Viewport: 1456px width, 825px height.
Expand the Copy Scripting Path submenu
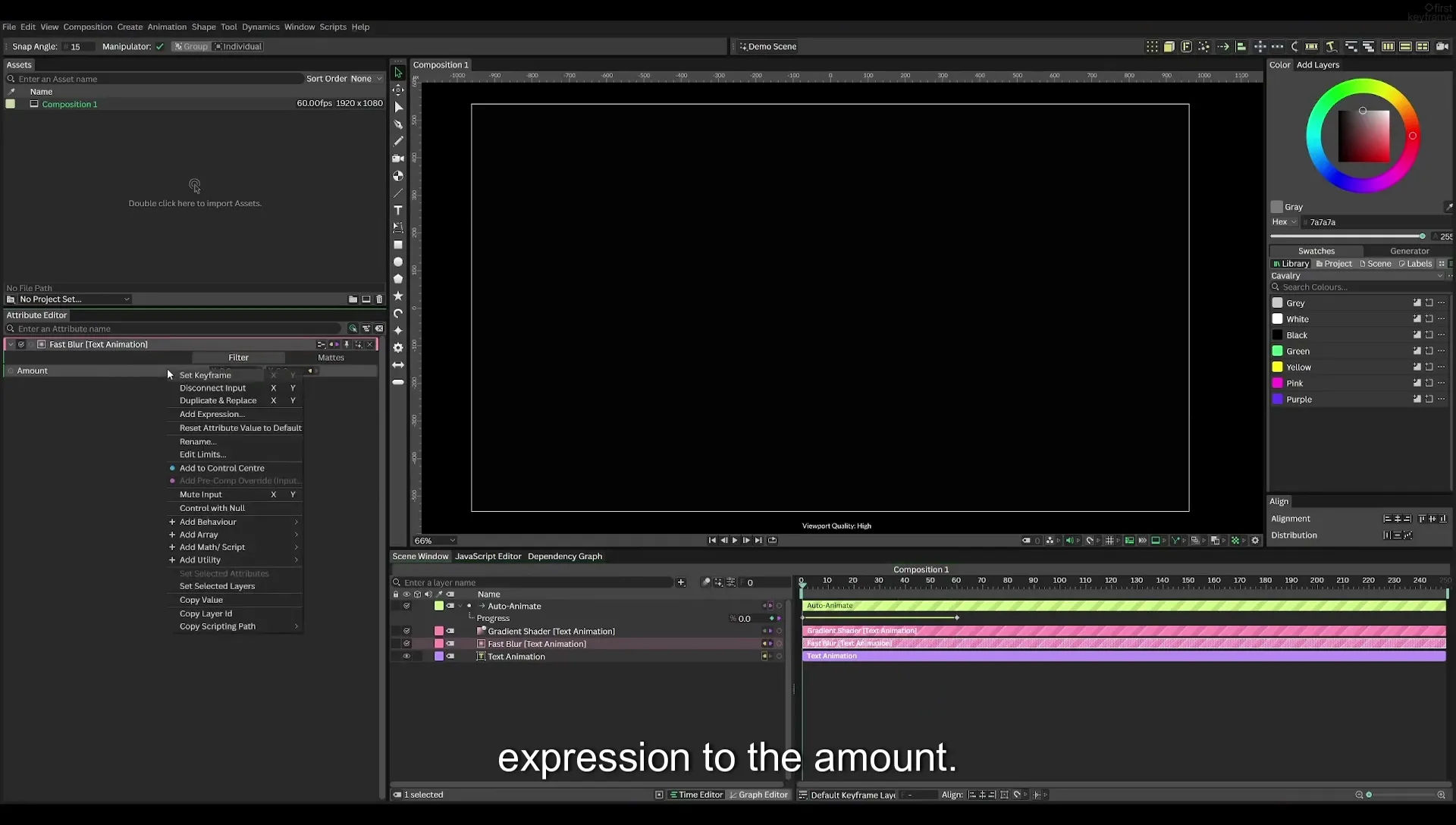click(235, 626)
